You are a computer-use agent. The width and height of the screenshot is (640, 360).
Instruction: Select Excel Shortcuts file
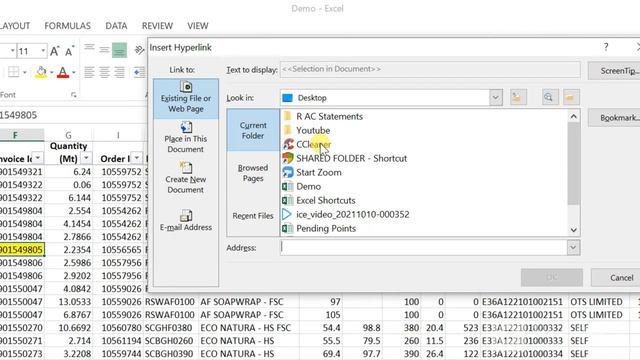tap(319, 200)
